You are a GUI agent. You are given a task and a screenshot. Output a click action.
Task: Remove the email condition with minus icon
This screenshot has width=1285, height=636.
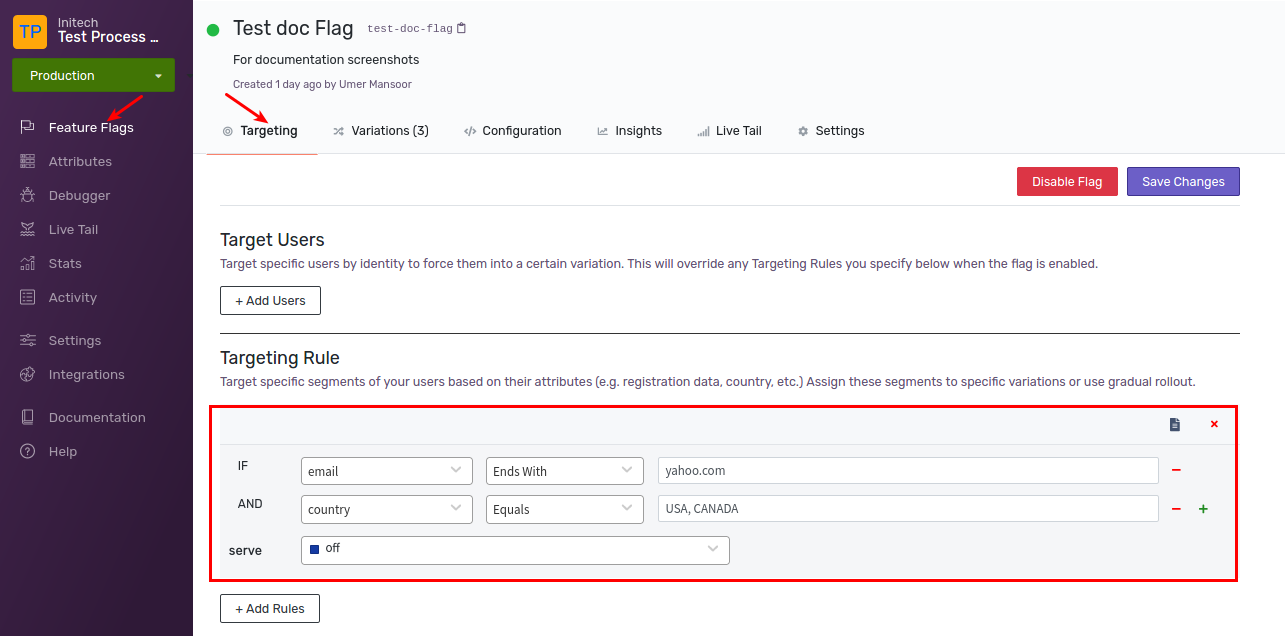pyautogui.click(x=1176, y=470)
